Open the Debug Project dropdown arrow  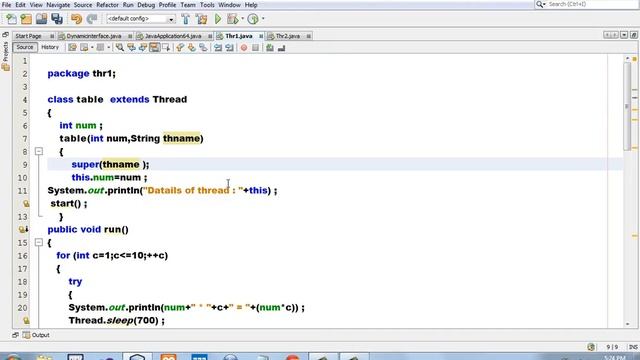click(242, 19)
